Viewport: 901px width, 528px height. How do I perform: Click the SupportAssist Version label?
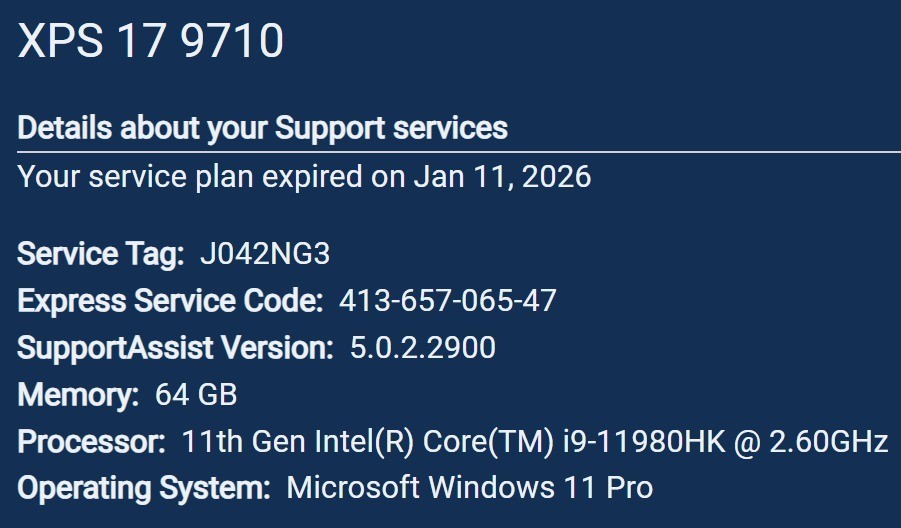pyautogui.click(x=175, y=348)
